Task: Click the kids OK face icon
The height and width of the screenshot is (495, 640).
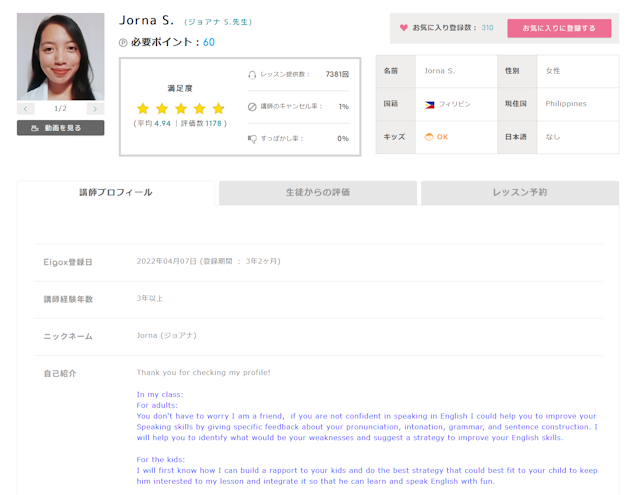Action: 429,137
